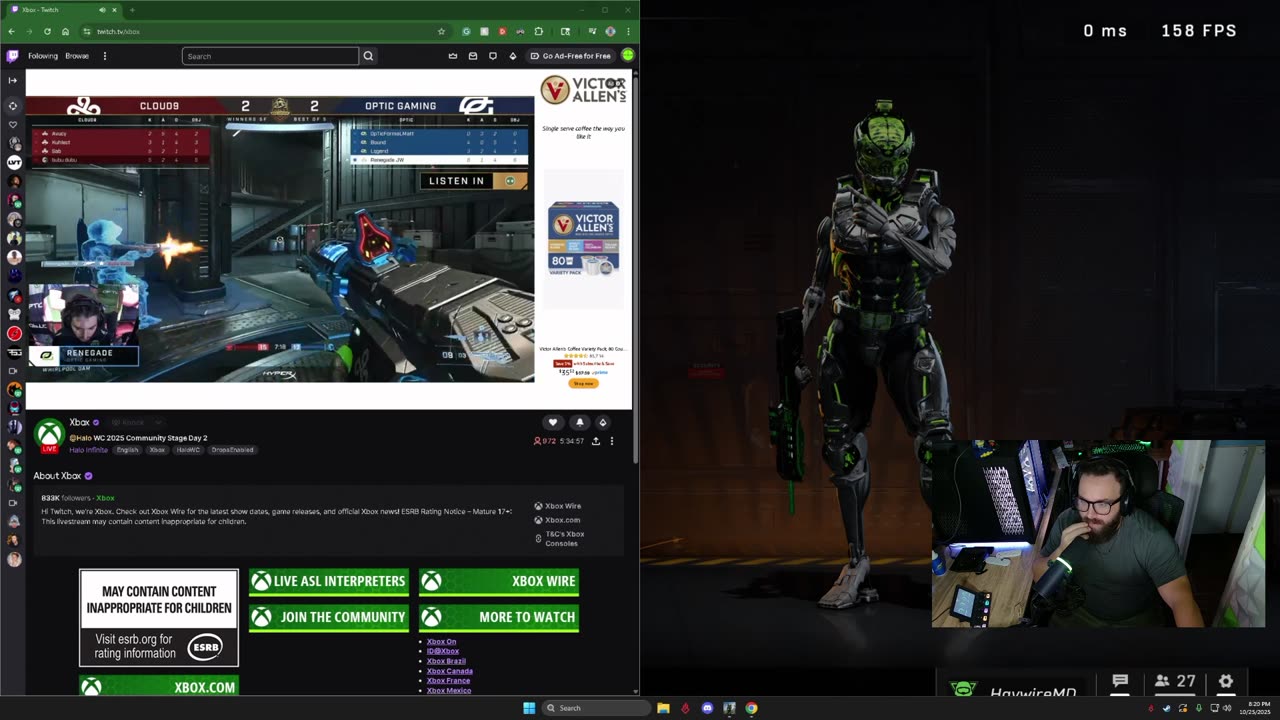Click the Windows taskbar Search box
This screenshot has width=1280, height=720.
597,708
